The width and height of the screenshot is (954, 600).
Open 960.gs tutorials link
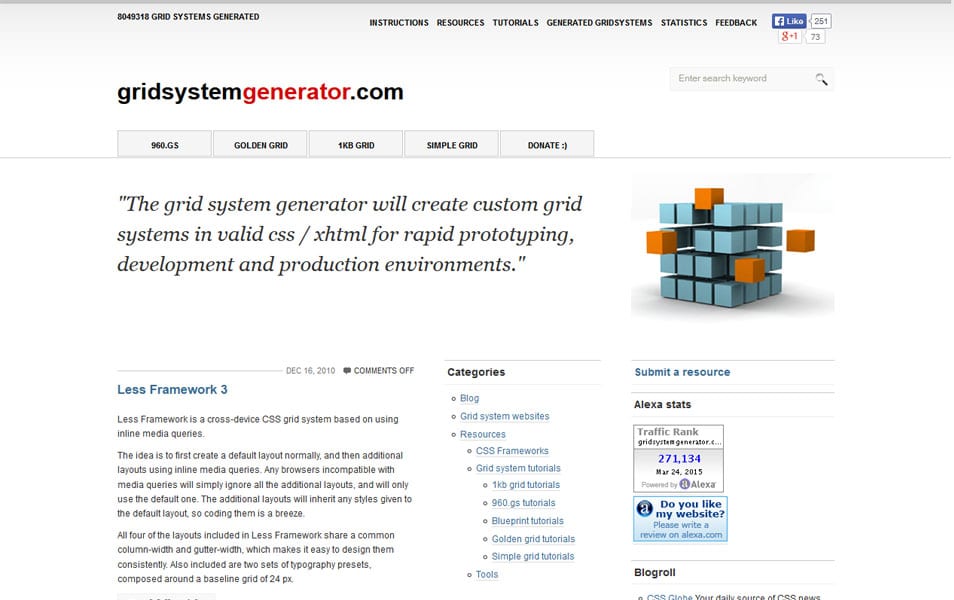click(x=523, y=503)
